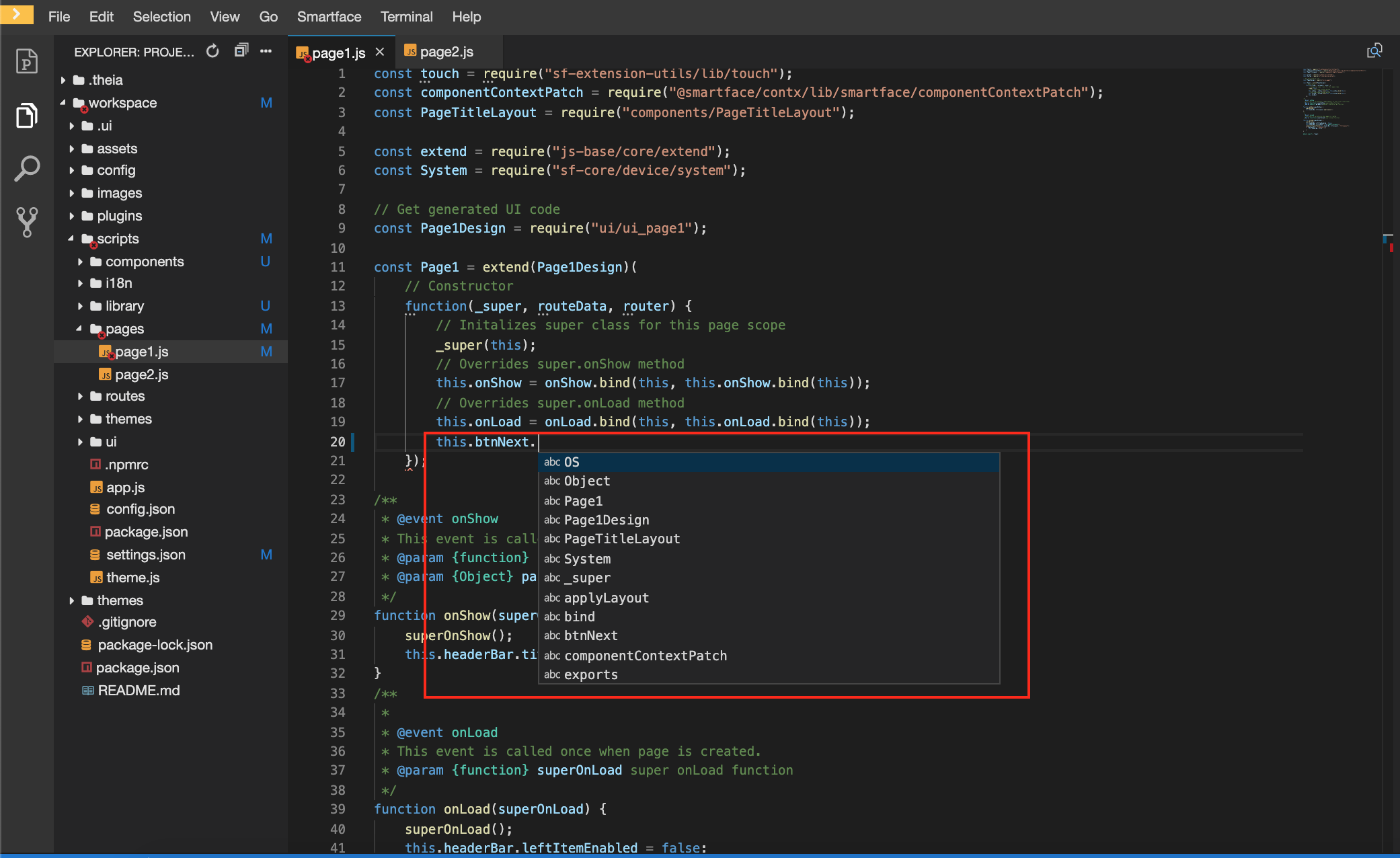Click the Explorer files icon in sidebar
Viewport: 1400px width, 858px height.
(x=26, y=116)
